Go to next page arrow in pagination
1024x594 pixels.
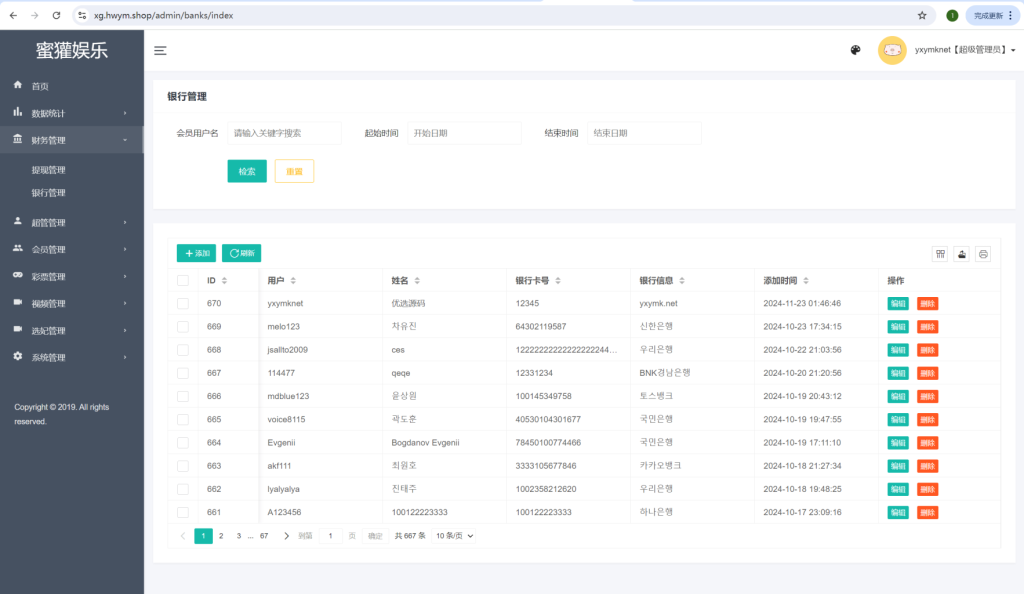(286, 536)
